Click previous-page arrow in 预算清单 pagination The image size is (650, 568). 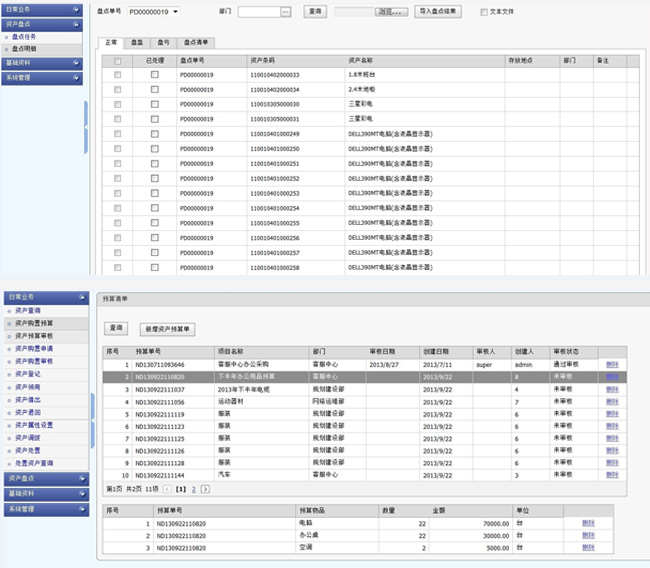pyautogui.click(x=167, y=489)
